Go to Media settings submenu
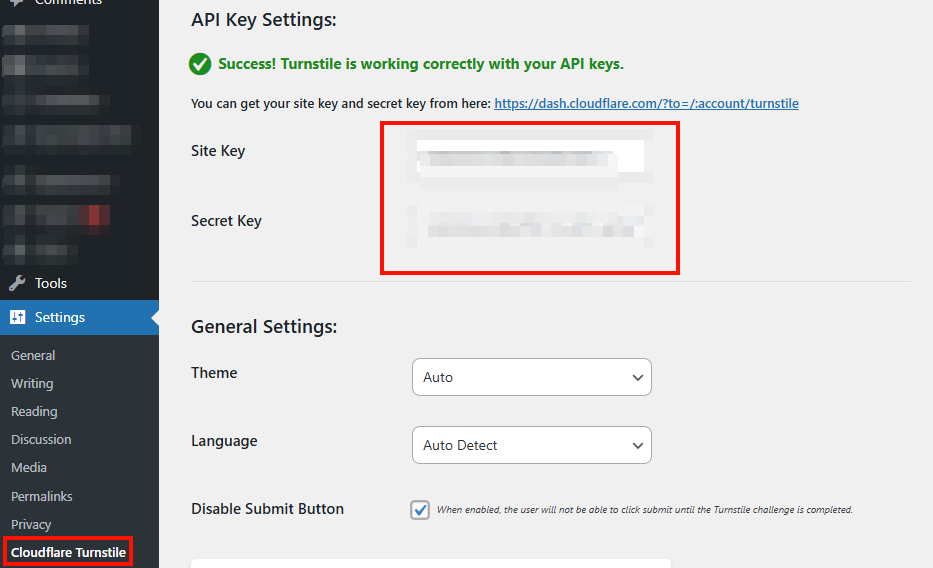The width and height of the screenshot is (933, 568). (x=29, y=467)
